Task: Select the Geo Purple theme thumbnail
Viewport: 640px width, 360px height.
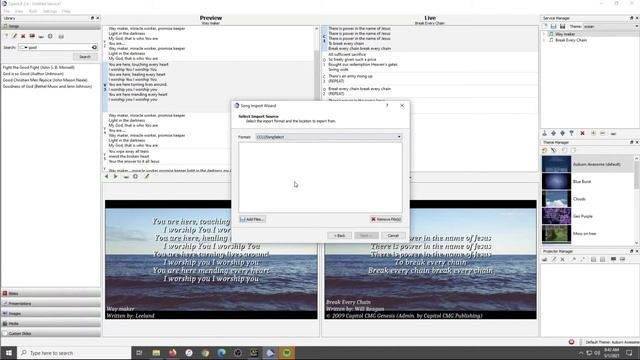Action: 556,216
